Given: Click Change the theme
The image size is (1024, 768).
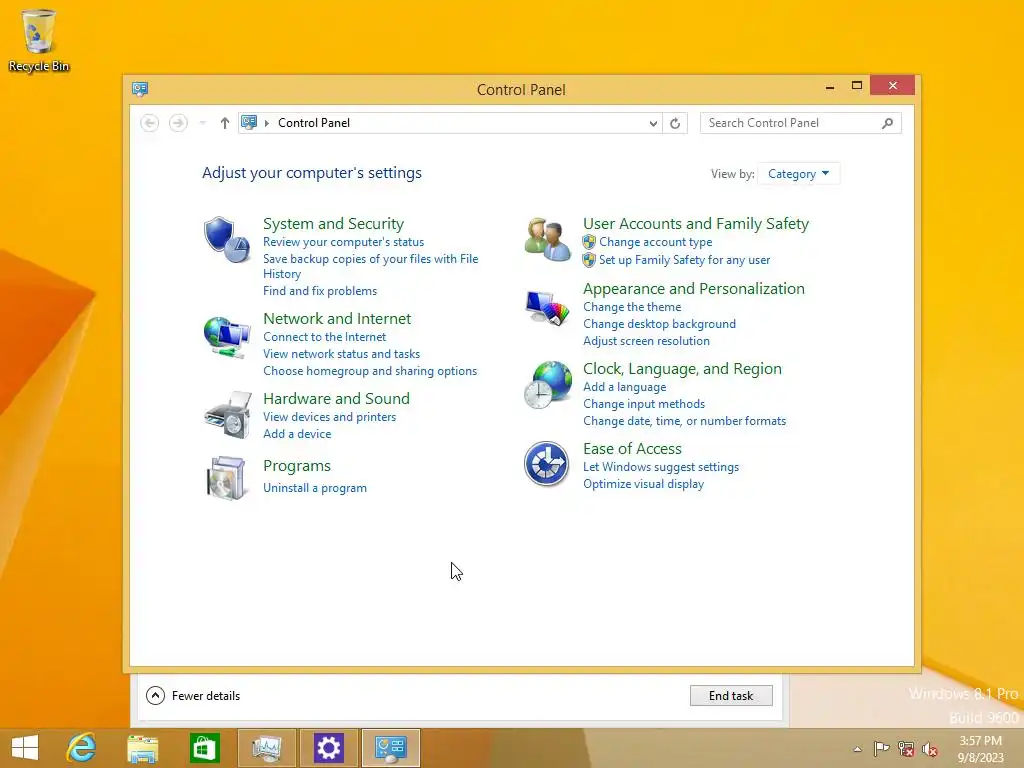Looking at the screenshot, I should (x=632, y=307).
